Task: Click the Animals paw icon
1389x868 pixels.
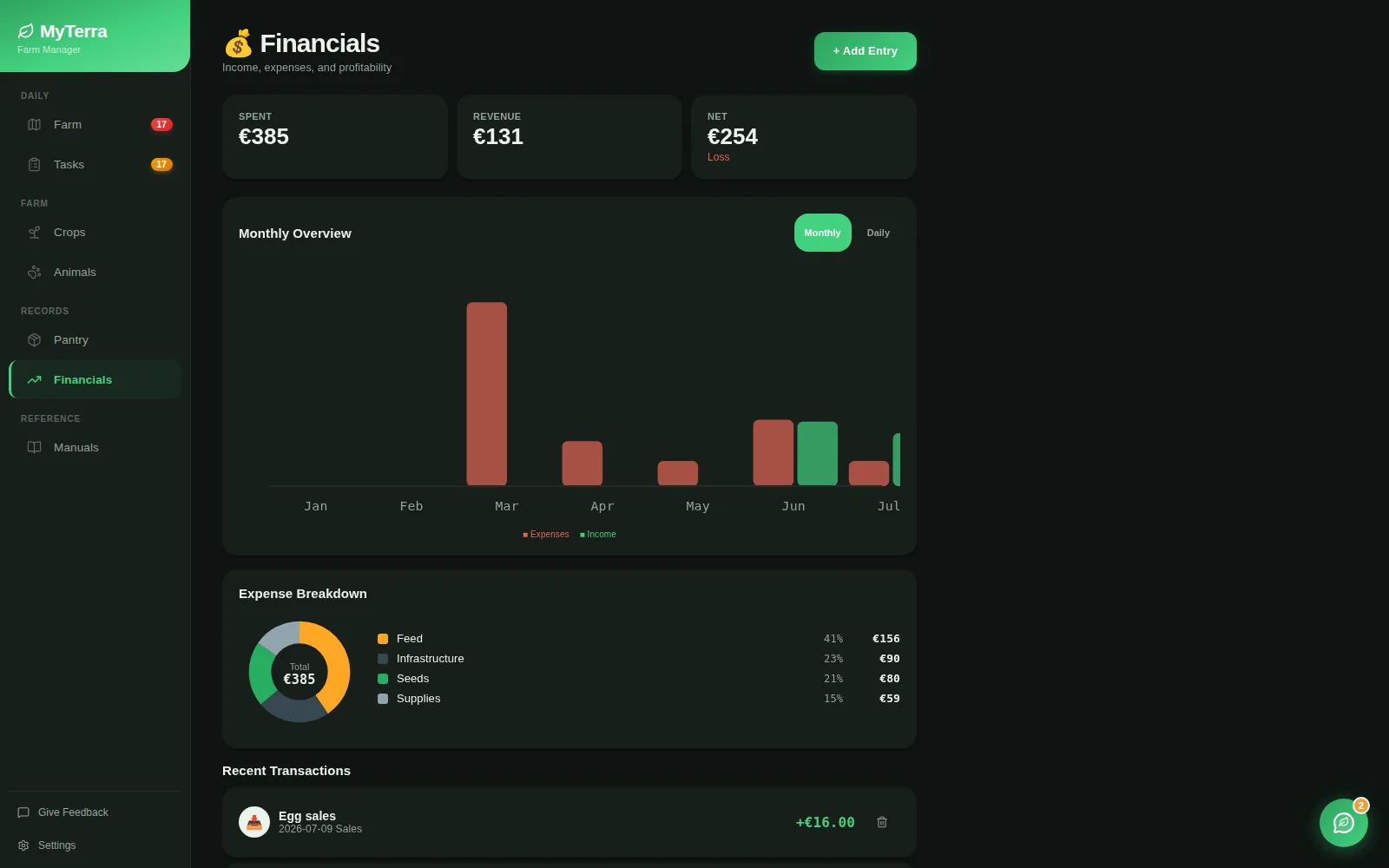Action: (x=35, y=273)
